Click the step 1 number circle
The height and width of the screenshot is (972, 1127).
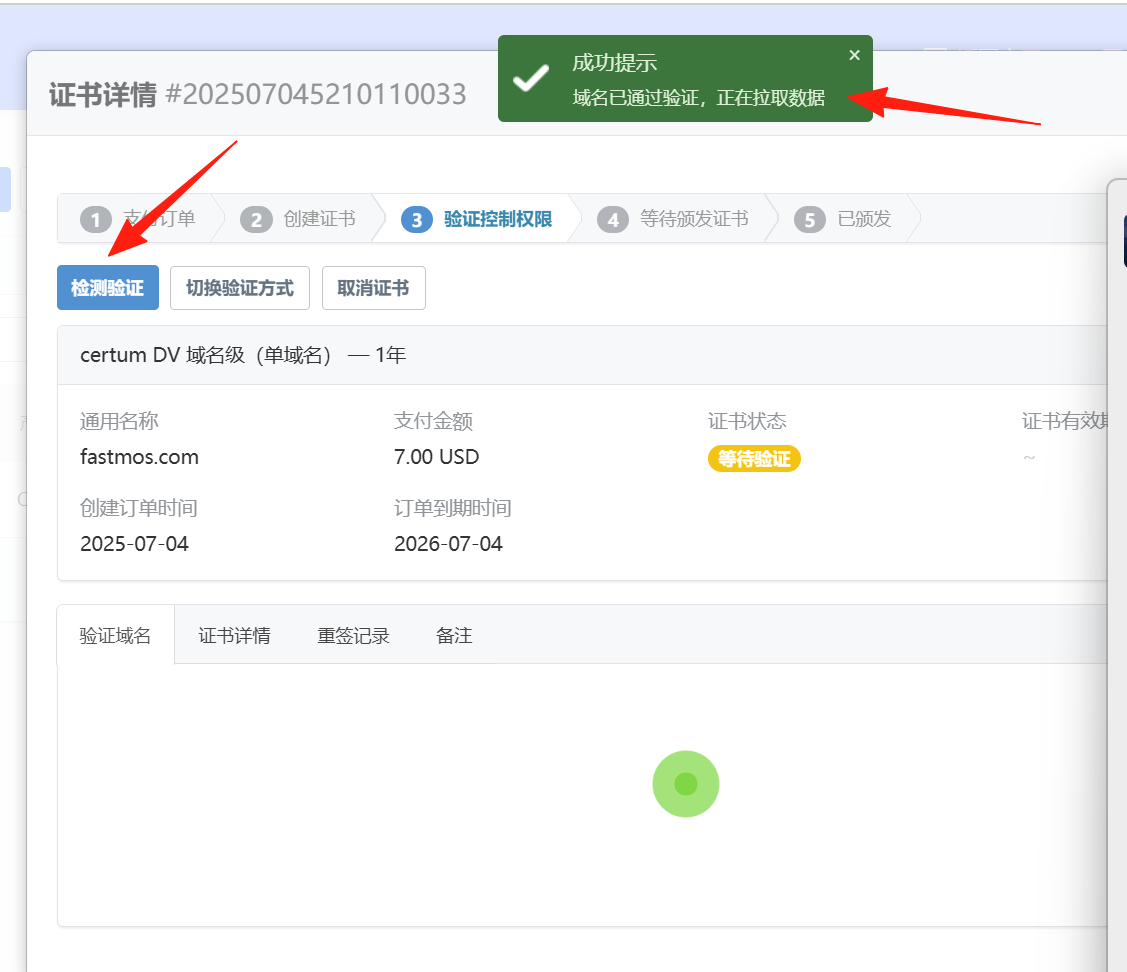tap(95, 219)
